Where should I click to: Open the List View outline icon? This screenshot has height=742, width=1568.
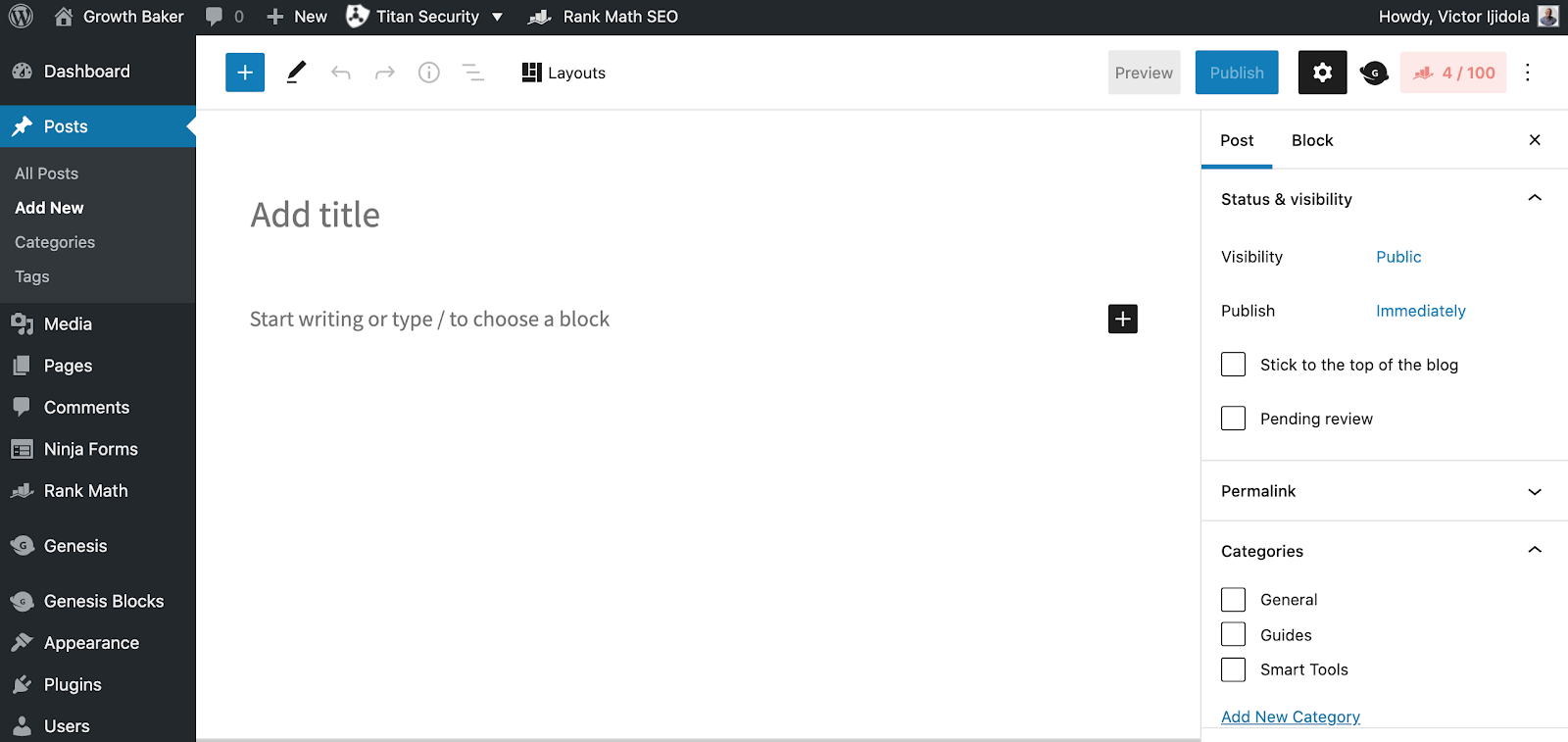click(x=473, y=73)
